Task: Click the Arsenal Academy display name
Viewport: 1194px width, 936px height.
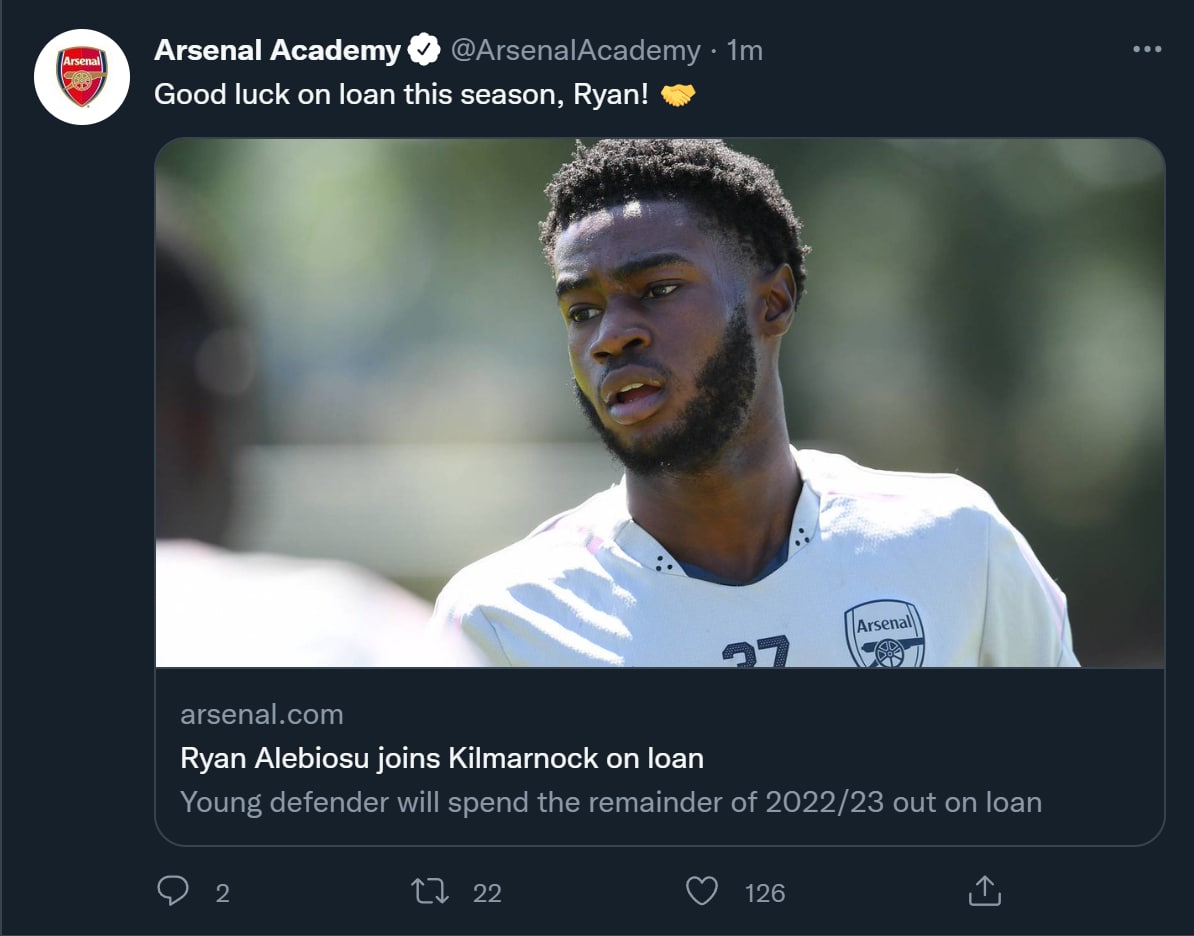Action: 277,50
